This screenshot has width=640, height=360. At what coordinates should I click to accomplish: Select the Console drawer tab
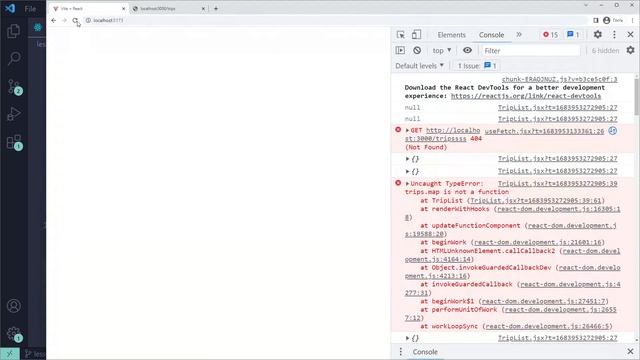424,352
